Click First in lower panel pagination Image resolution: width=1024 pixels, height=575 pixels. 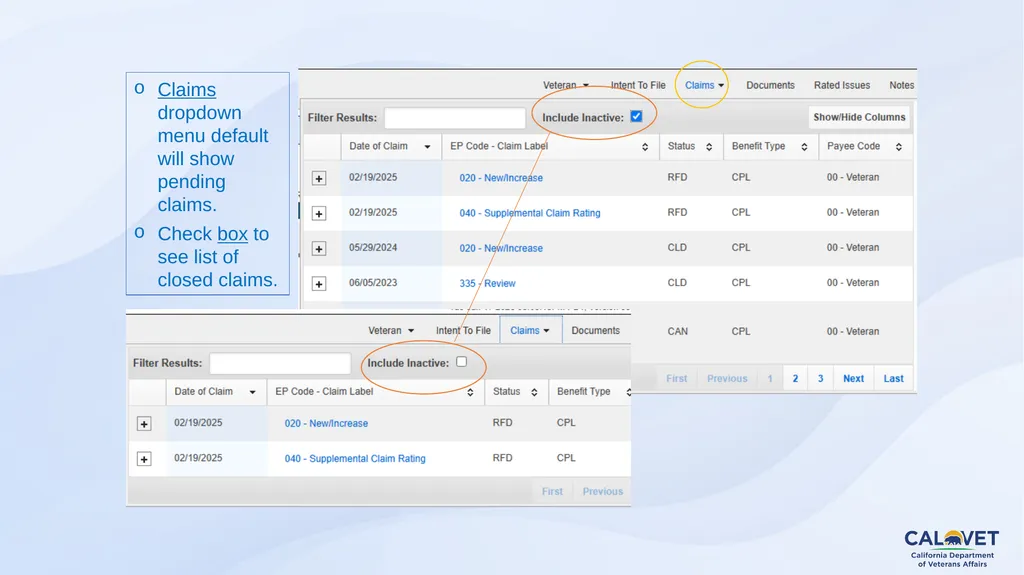pos(552,491)
